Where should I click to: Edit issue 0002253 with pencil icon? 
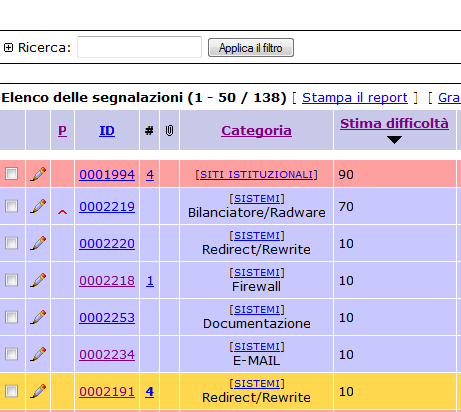click(x=38, y=317)
